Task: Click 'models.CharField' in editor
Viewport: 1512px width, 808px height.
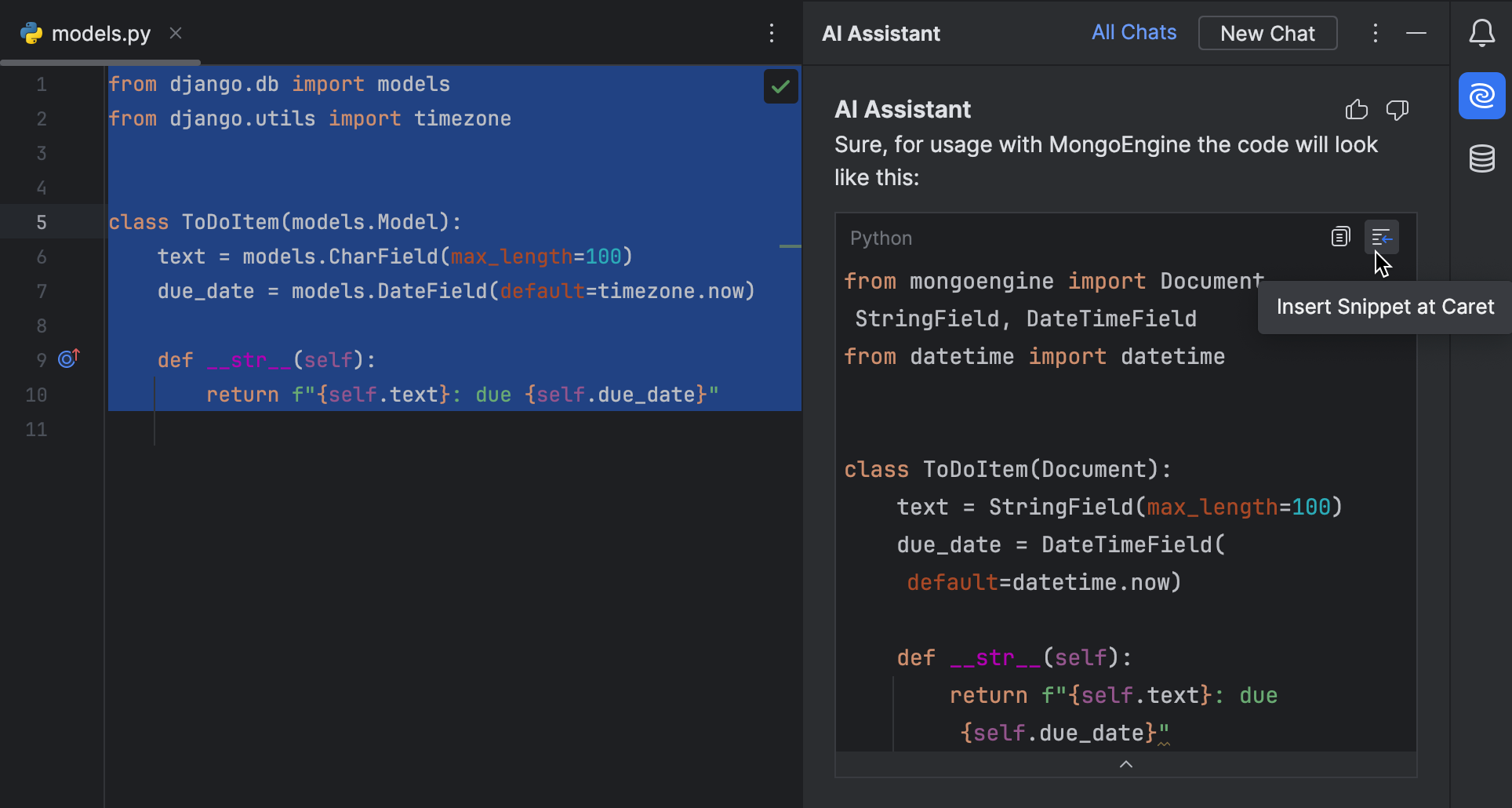Action: (x=340, y=257)
